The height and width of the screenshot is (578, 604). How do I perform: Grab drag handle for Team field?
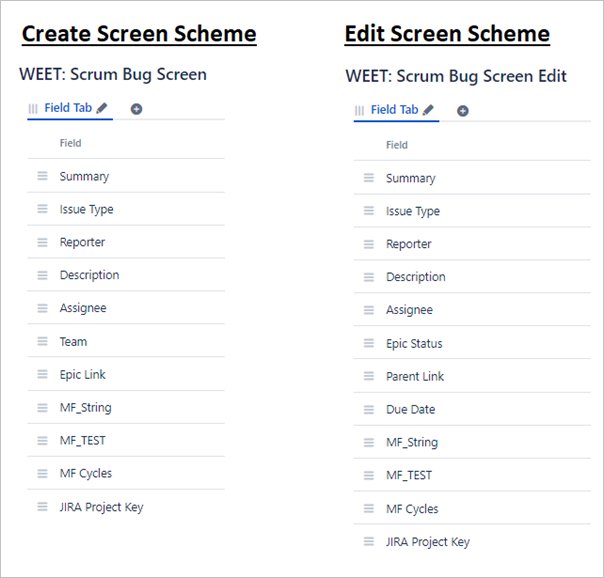[x=42, y=341]
